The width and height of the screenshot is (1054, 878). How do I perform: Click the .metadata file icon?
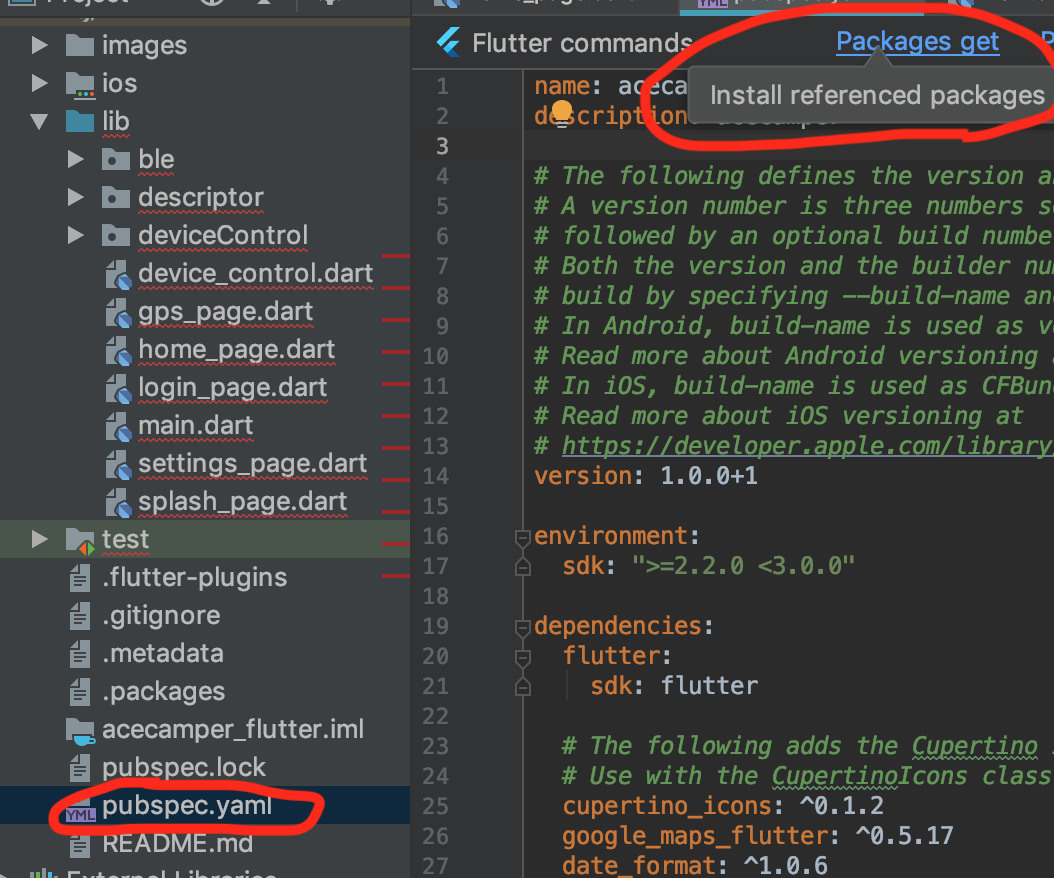[x=80, y=653]
